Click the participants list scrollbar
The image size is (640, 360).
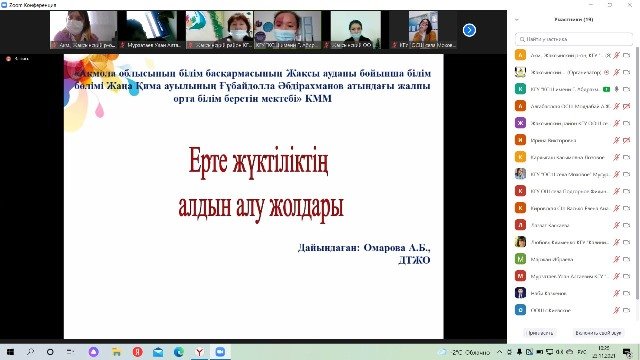click(x=637, y=180)
